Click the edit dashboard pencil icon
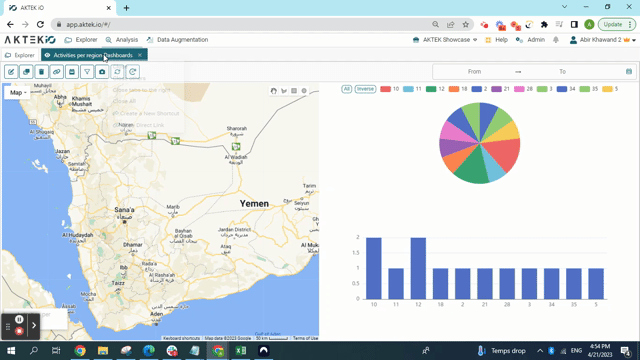The height and width of the screenshot is (360, 640). (x=11, y=72)
